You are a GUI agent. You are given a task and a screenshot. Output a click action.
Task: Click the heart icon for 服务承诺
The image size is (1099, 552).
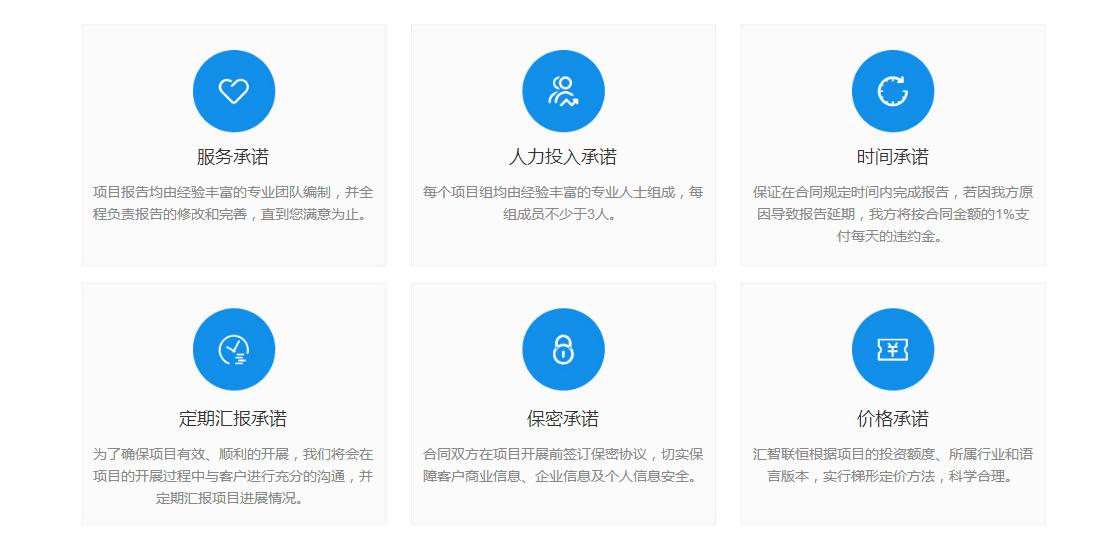click(x=233, y=91)
